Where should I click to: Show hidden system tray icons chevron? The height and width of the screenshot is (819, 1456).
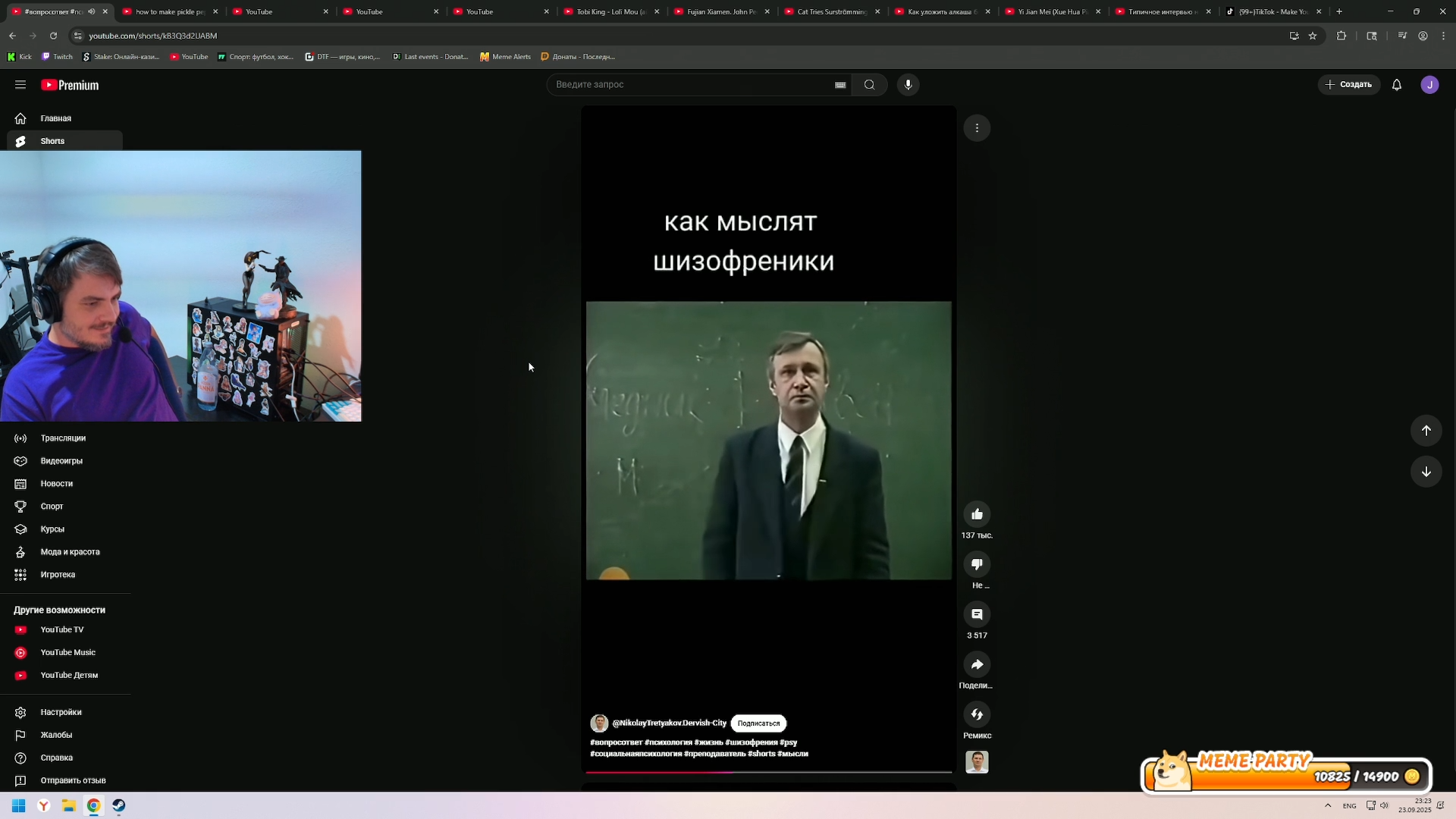click(1328, 805)
